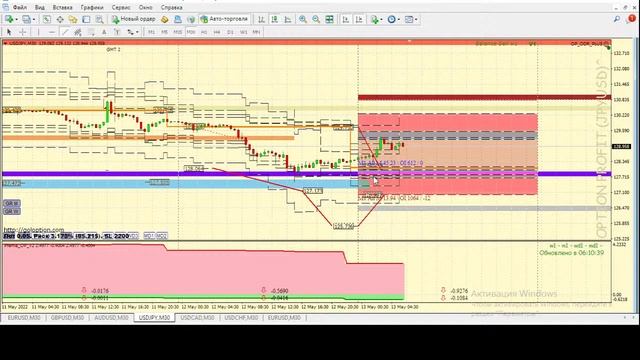Expand the profiles dropdown arrow
Screen dimensions: 640x360
[x=34, y=19]
